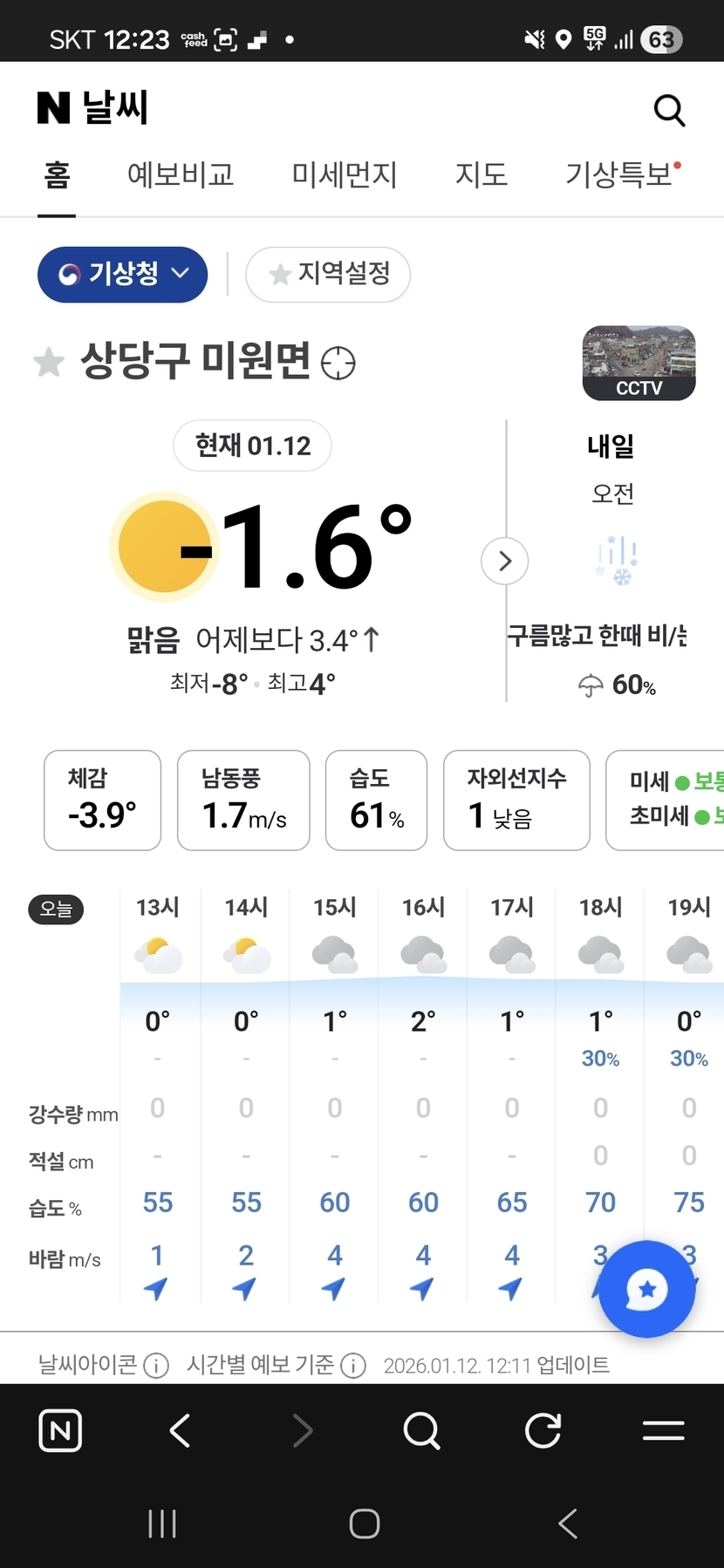
Task: Tap the hourly forecast criteria info icon
Action: [x=353, y=1365]
